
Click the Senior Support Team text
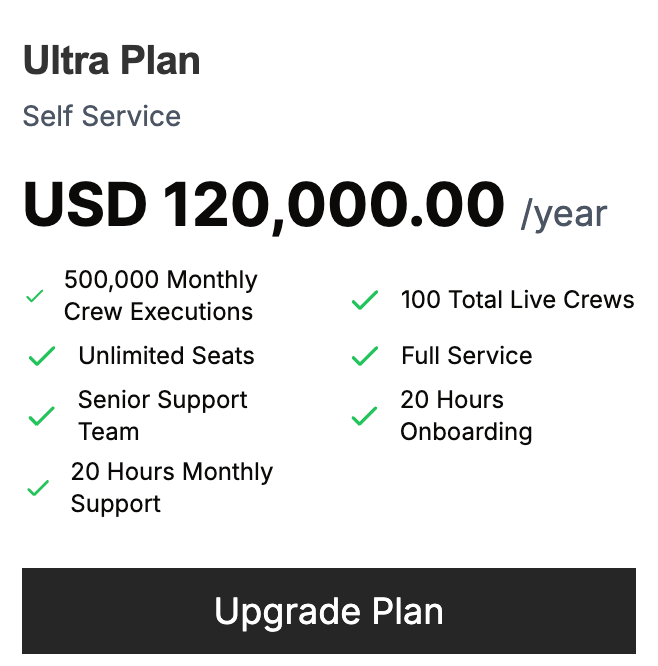tap(162, 416)
